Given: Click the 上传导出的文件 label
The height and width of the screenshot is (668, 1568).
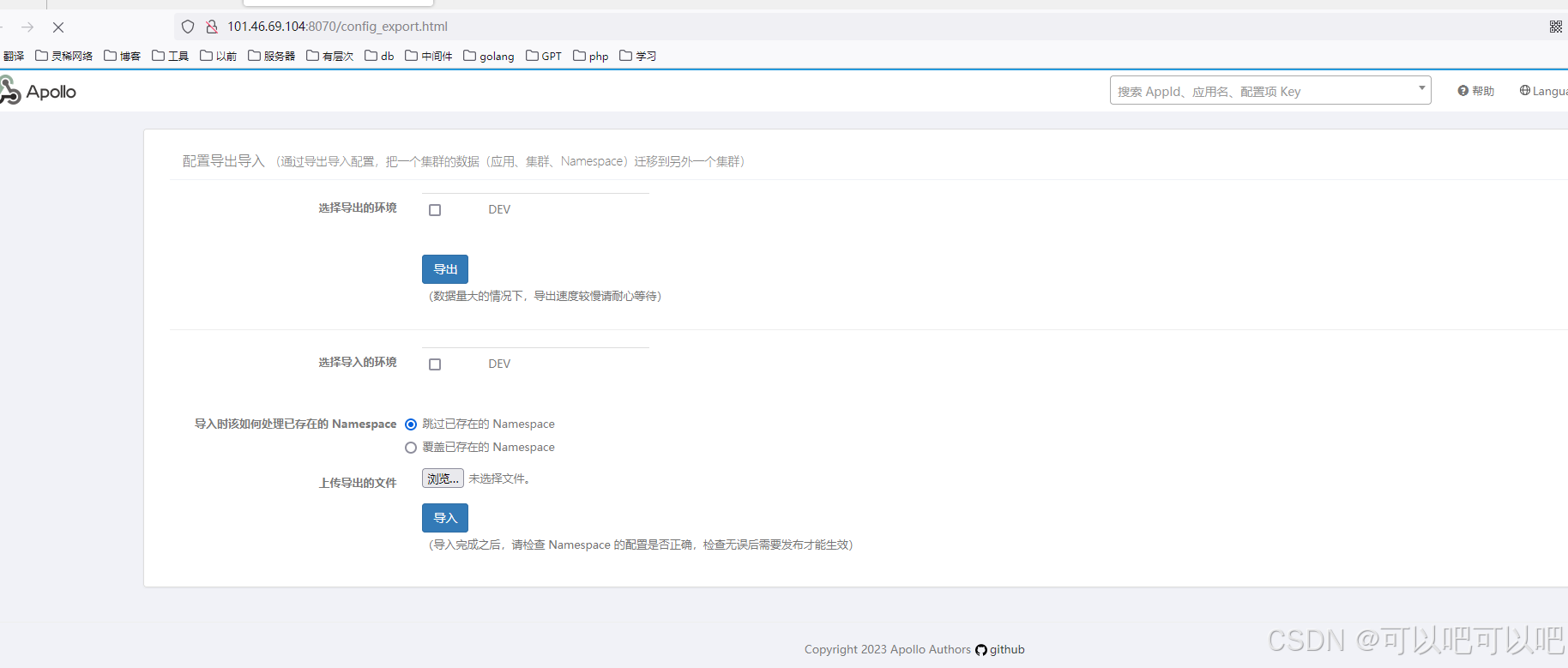Looking at the screenshot, I should [358, 483].
